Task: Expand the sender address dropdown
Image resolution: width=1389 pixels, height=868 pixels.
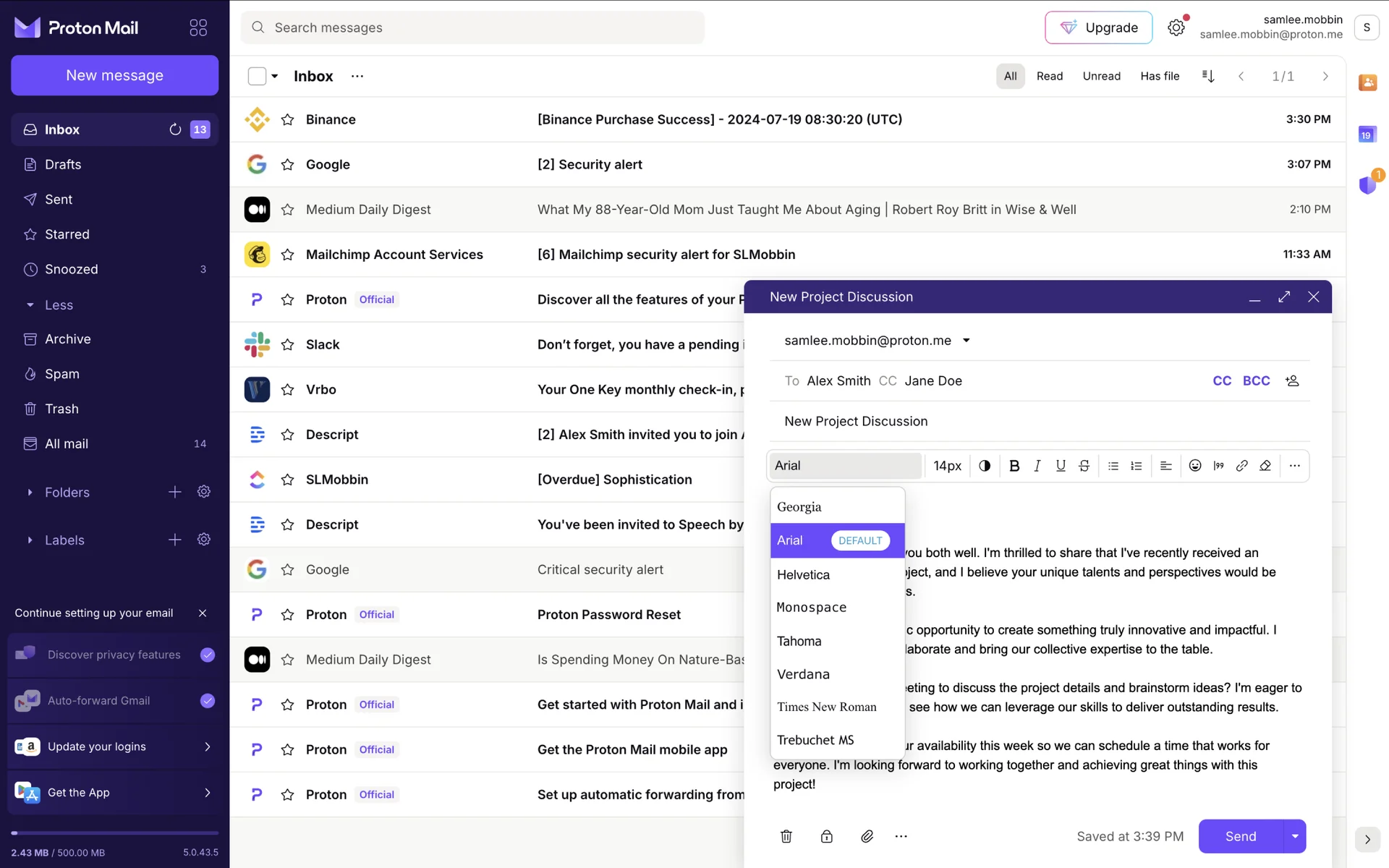Action: click(966, 341)
